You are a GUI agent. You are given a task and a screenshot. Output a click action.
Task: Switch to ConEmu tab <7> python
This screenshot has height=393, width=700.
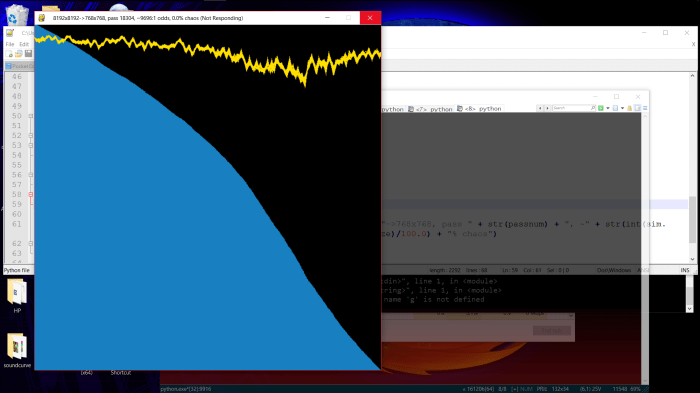(x=430, y=109)
